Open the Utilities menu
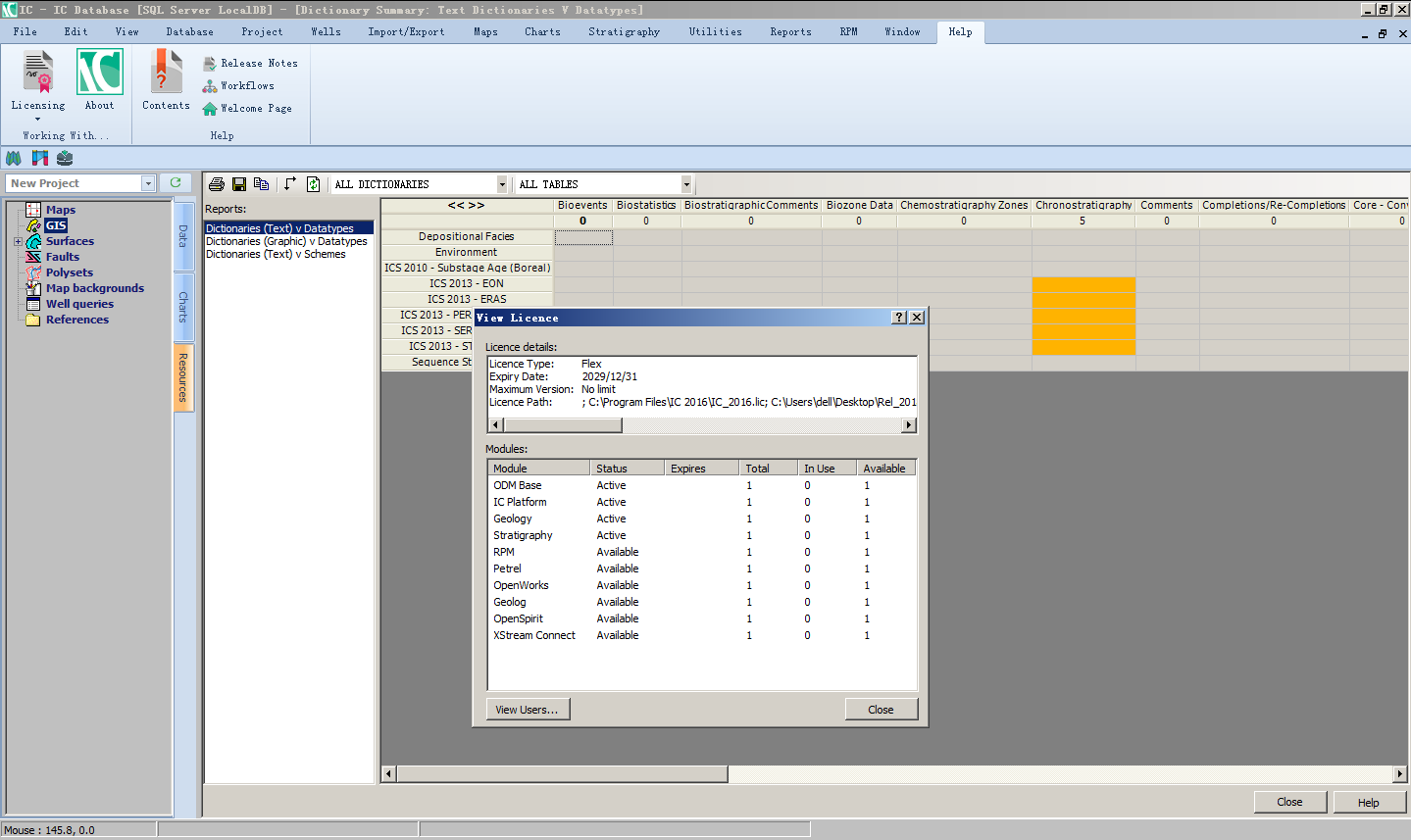 click(x=716, y=31)
